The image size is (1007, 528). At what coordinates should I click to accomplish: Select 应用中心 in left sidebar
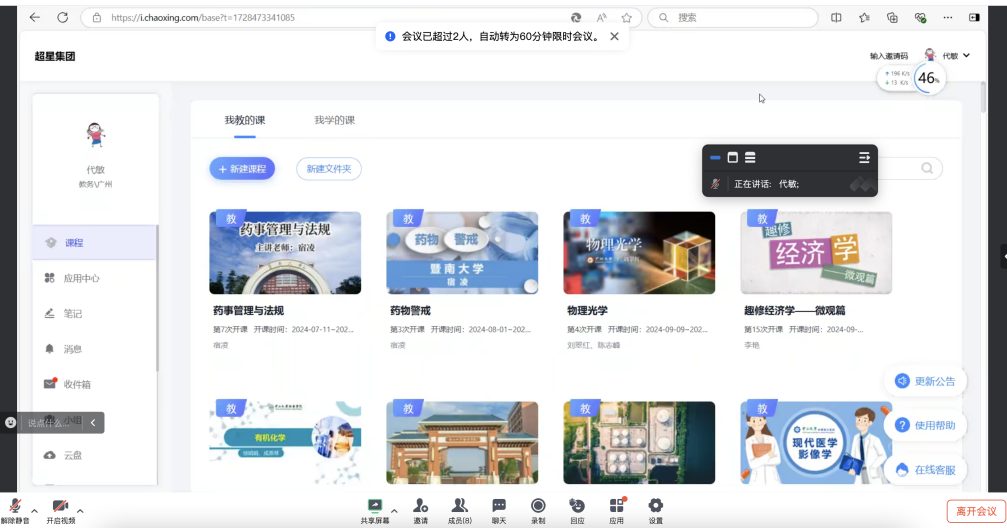[x=82, y=278]
